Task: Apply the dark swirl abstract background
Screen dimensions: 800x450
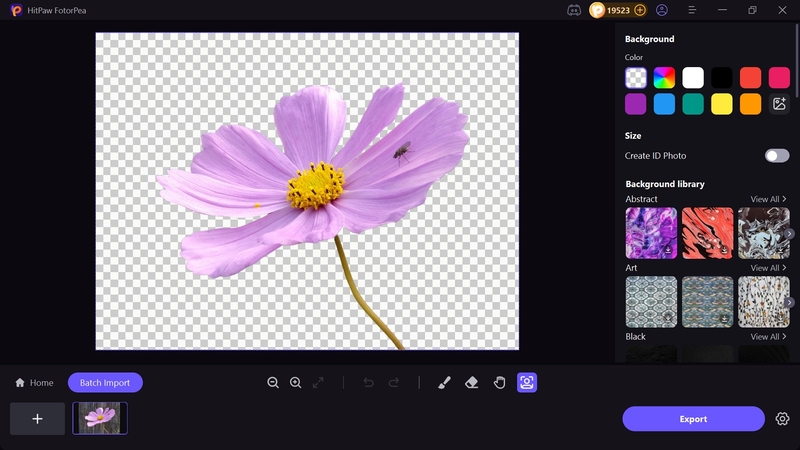Action: click(764, 233)
